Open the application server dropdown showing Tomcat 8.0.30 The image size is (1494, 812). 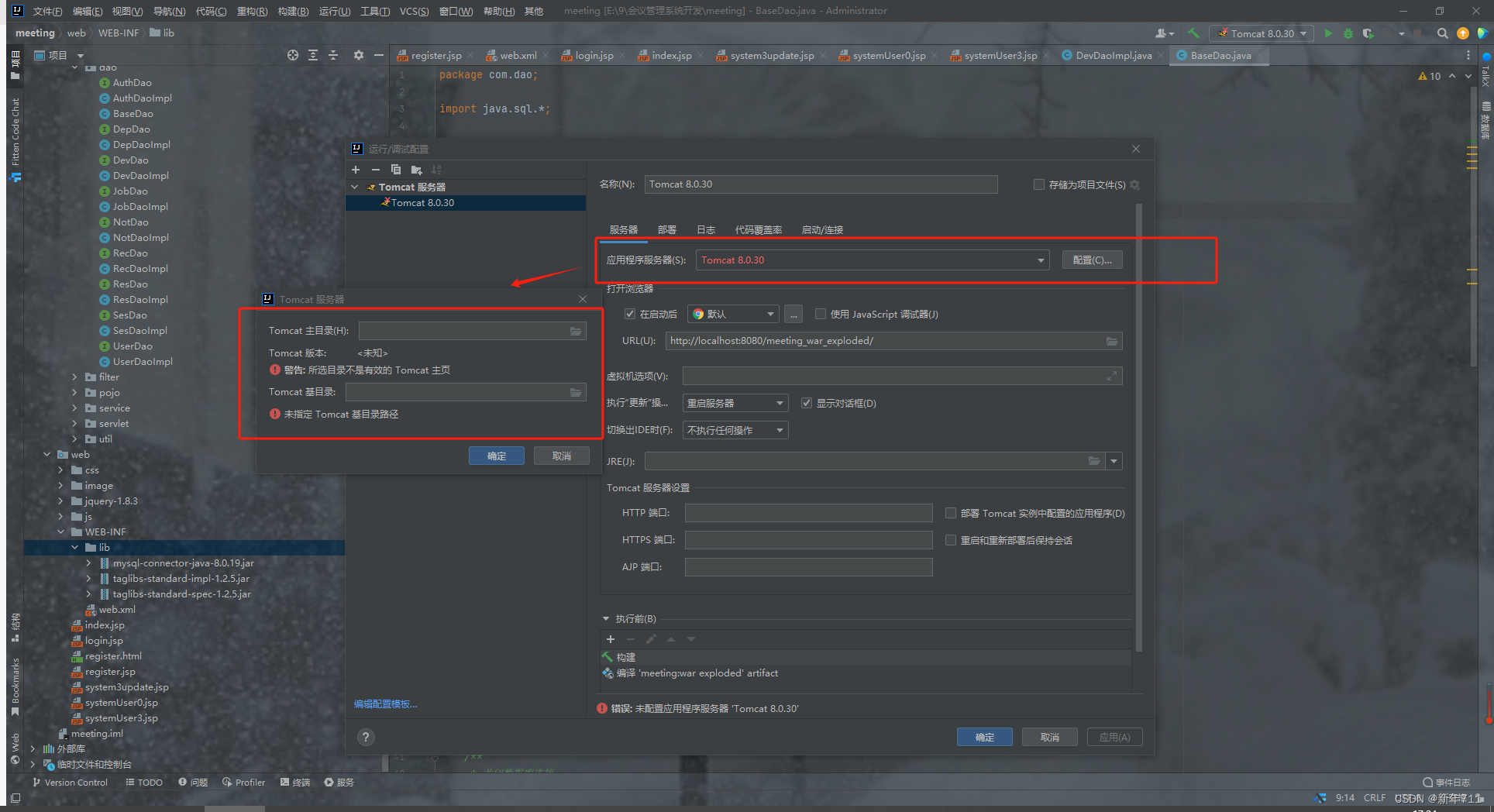873,260
